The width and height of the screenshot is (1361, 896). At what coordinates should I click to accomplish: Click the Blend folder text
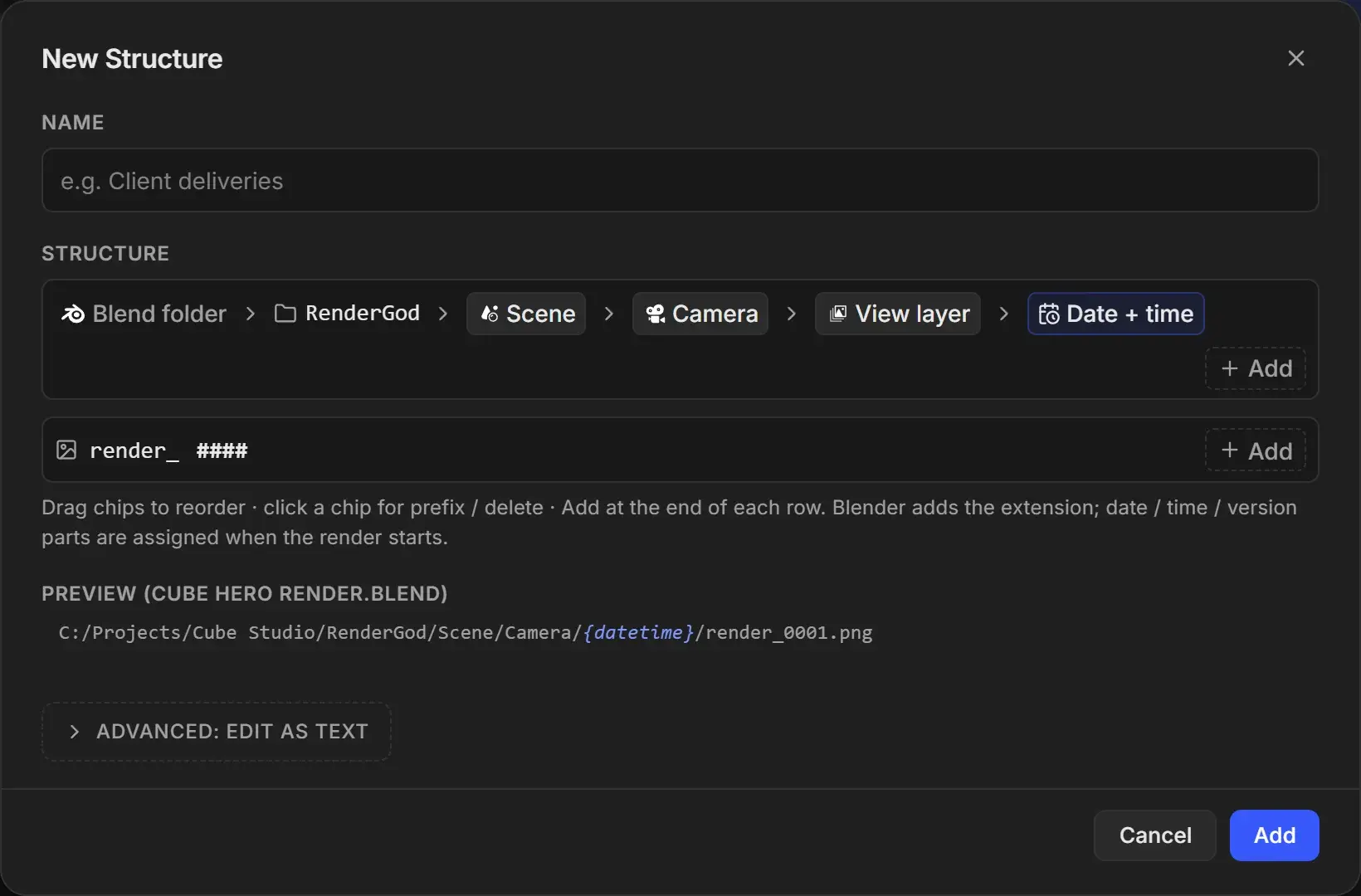coord(159,314)
